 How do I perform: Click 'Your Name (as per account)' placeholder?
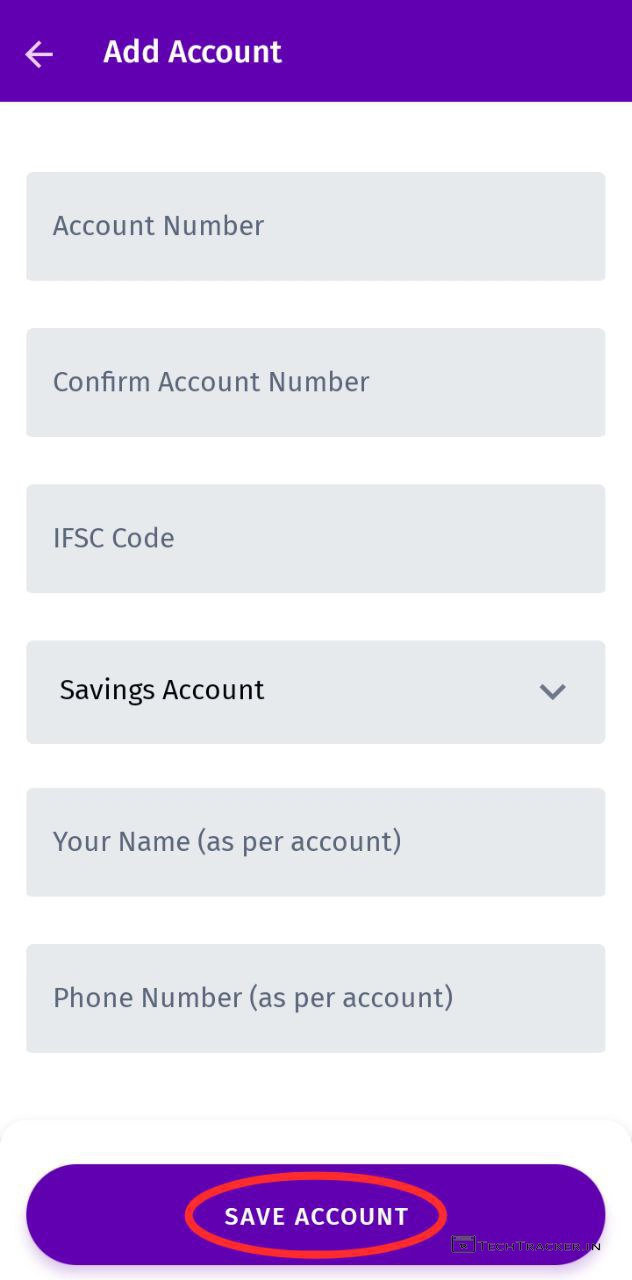pyautogui.click(x=227, y=842)
